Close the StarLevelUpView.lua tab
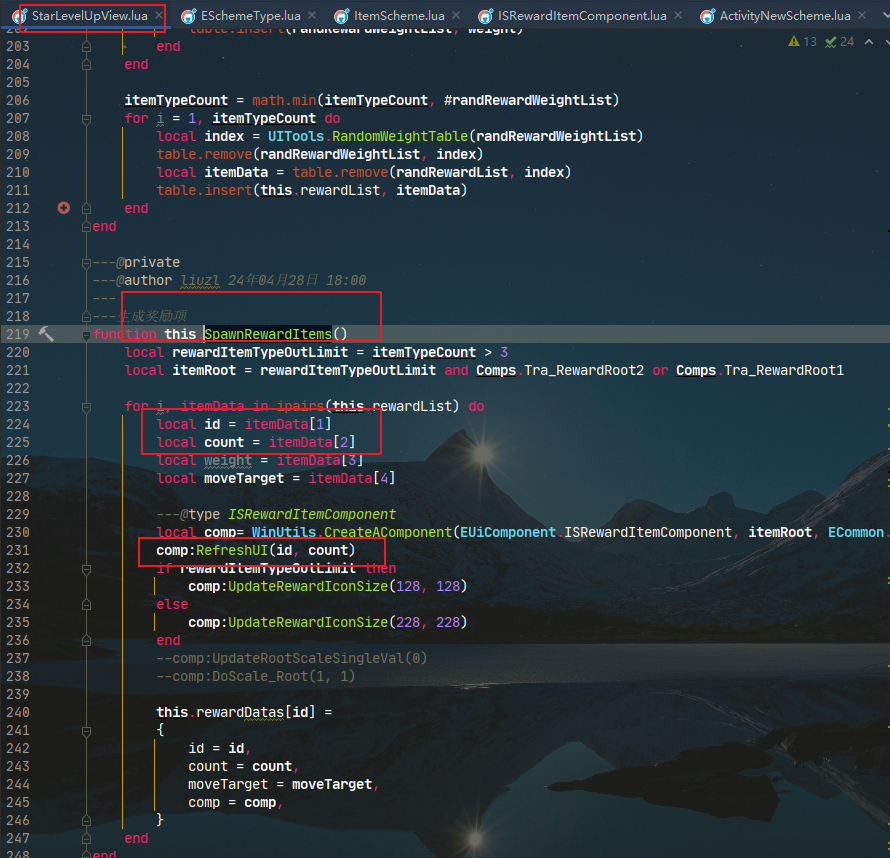Viewport: 890px width, 858px height. point(159,15)
